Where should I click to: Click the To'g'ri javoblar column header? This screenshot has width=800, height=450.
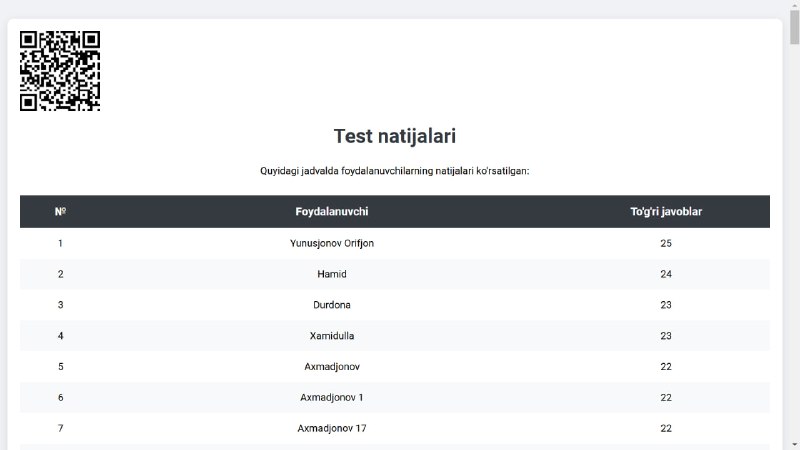point(665,212)
